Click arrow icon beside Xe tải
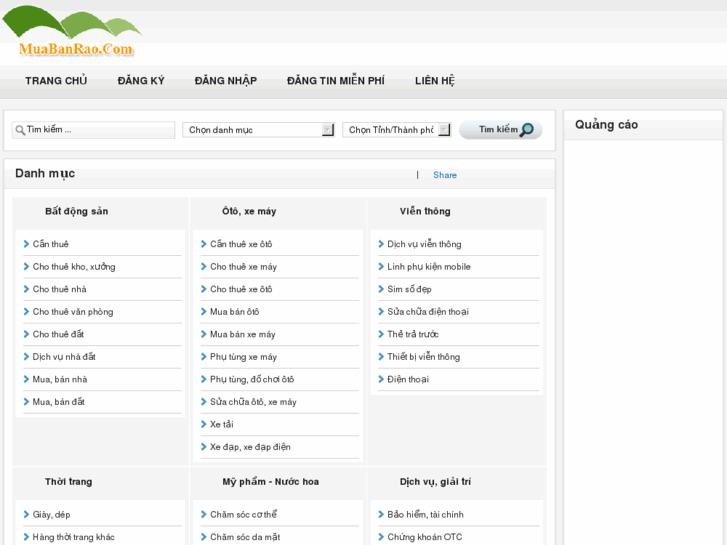The height and width of the screenshot is (545, 727). coord(203,424)
